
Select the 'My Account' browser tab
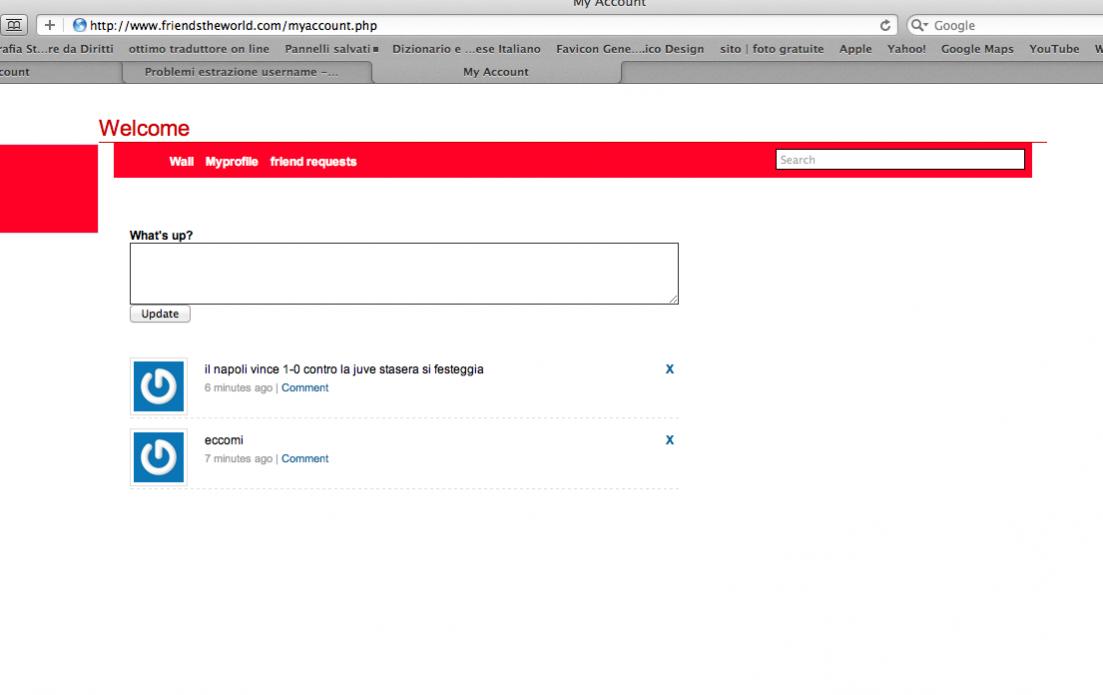[496, 72]
